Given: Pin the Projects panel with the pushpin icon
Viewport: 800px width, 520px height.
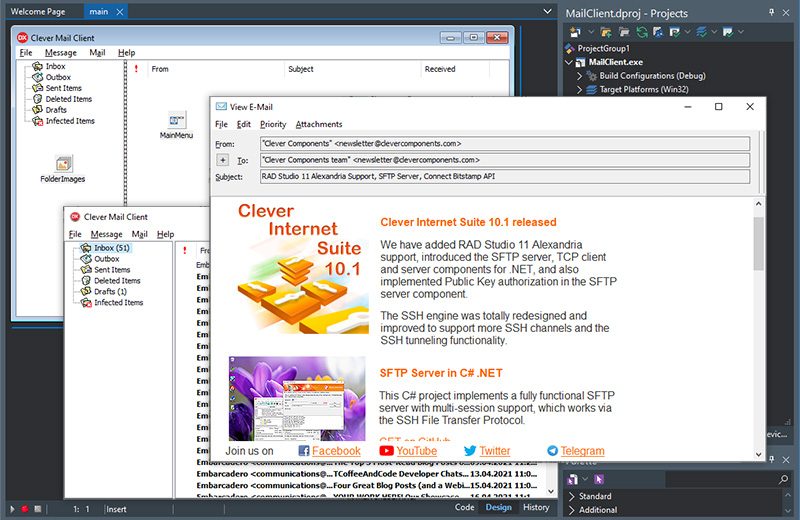Looking at the screenshot, I should (771, 12).
